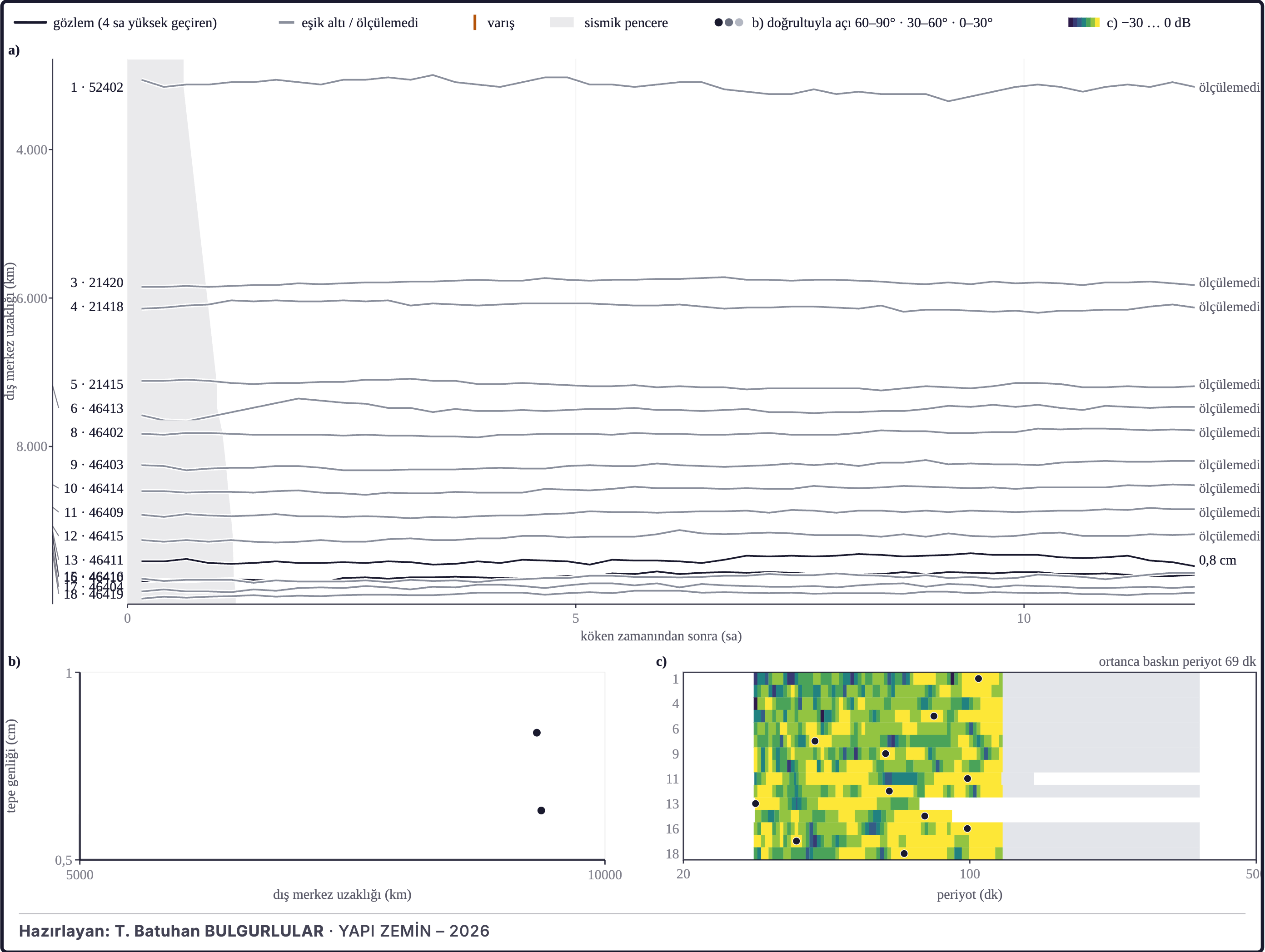Viewport: 1265px width, 952px height.
Task: Click the '10000' tick on panel b axis
Action: (605, 874)
